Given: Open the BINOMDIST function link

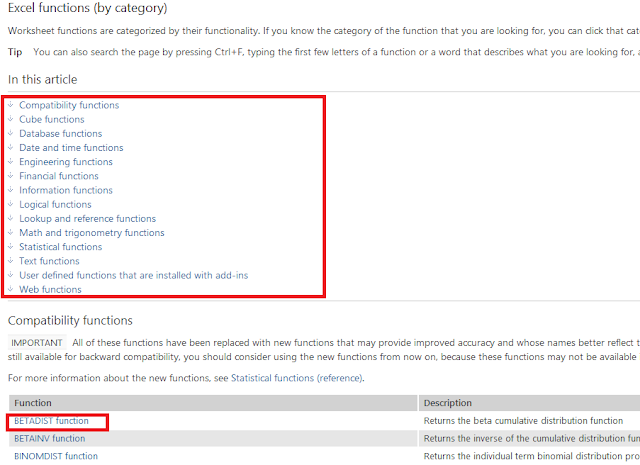Looking at the screenshot, I should [x=56, y=456].
